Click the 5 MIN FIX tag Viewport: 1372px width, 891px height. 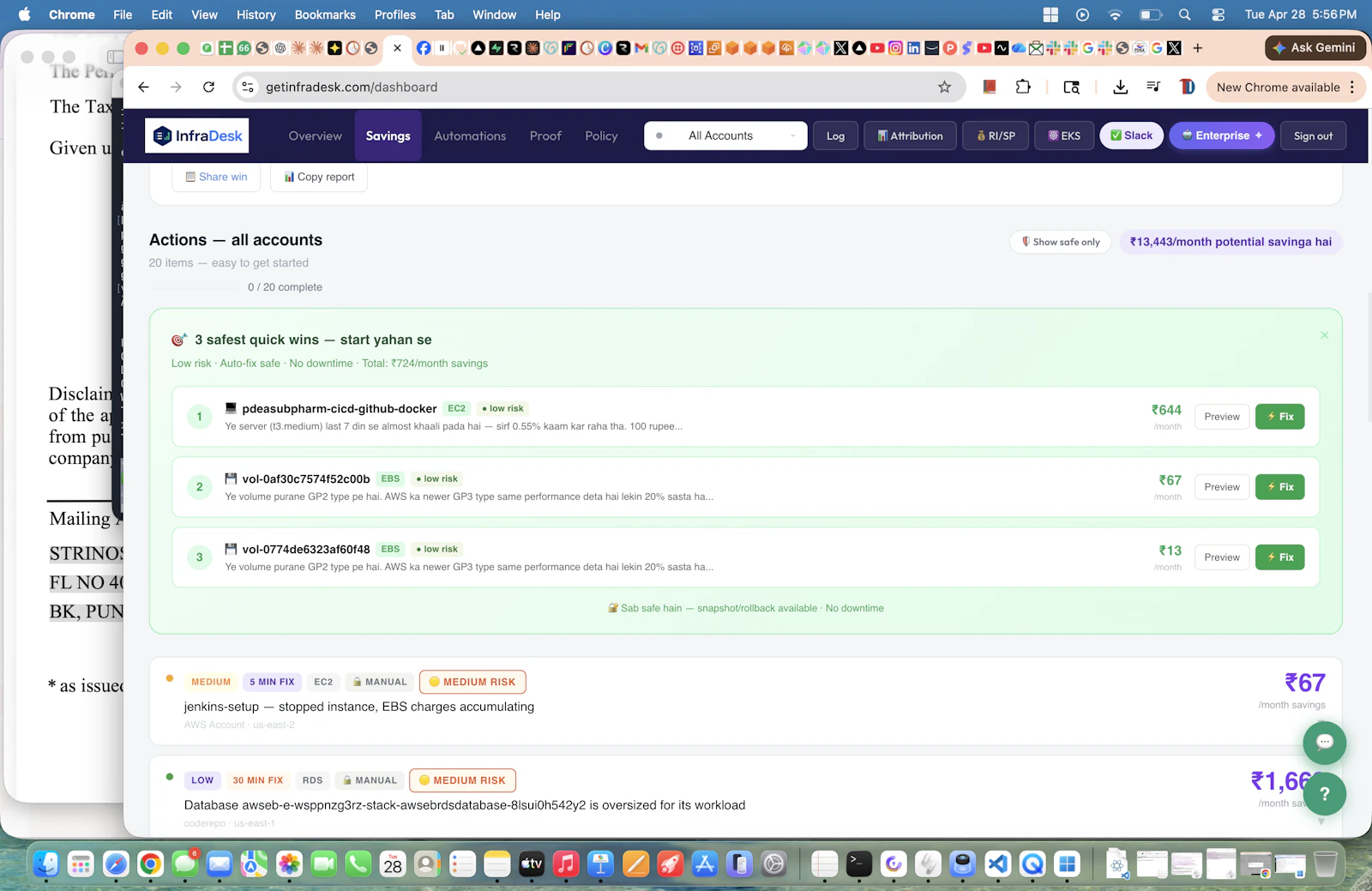coord(272,682)
